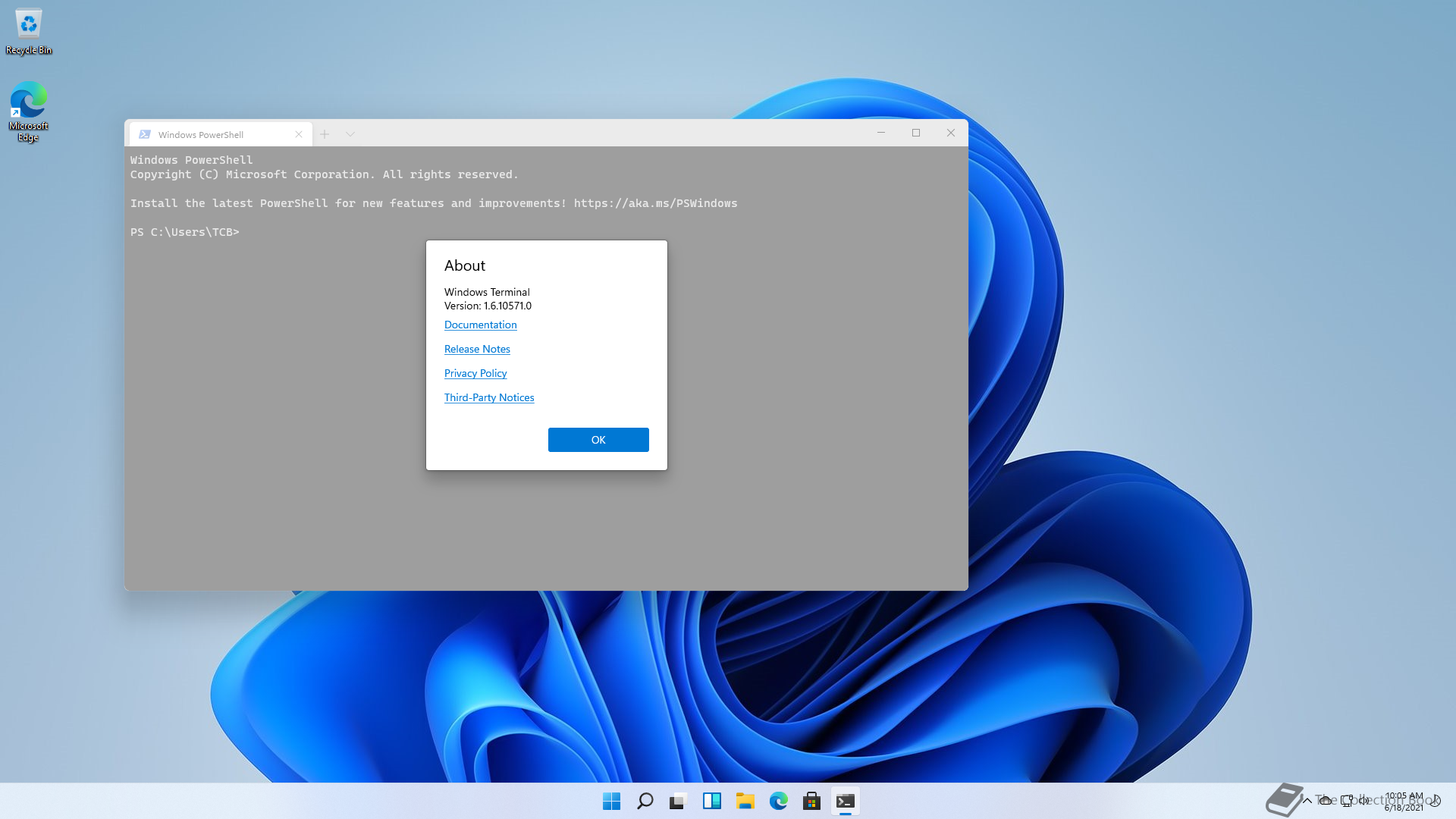The width and height of the screenshot is (1456, 819).
Task: Click the Windows Terminal taskbar icon
Action: click(x=845, y=801)
